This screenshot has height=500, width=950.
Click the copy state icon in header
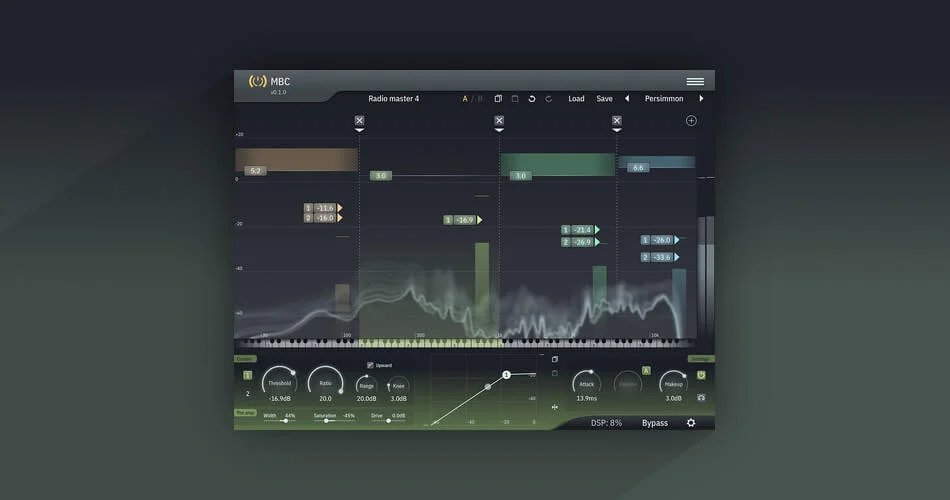[498, 99]
